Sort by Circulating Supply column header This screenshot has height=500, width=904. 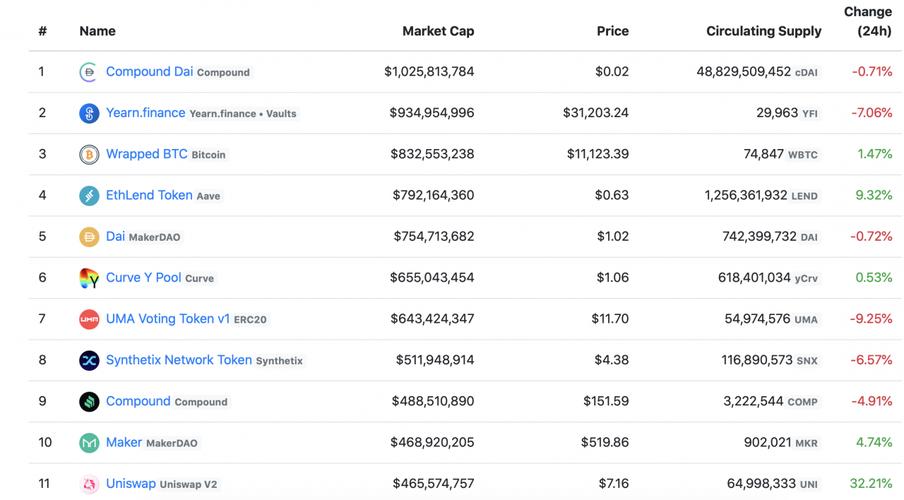point(763,31)
